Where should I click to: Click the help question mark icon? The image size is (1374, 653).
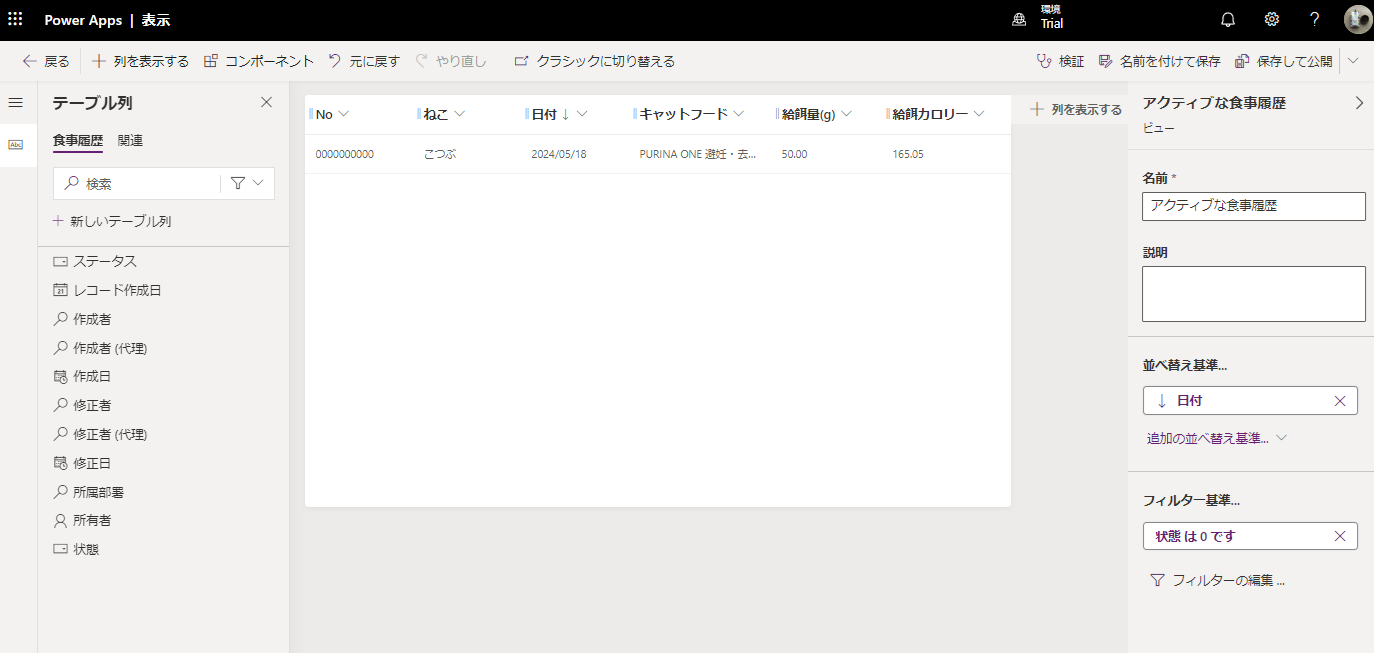click(x=1315, y=20)
